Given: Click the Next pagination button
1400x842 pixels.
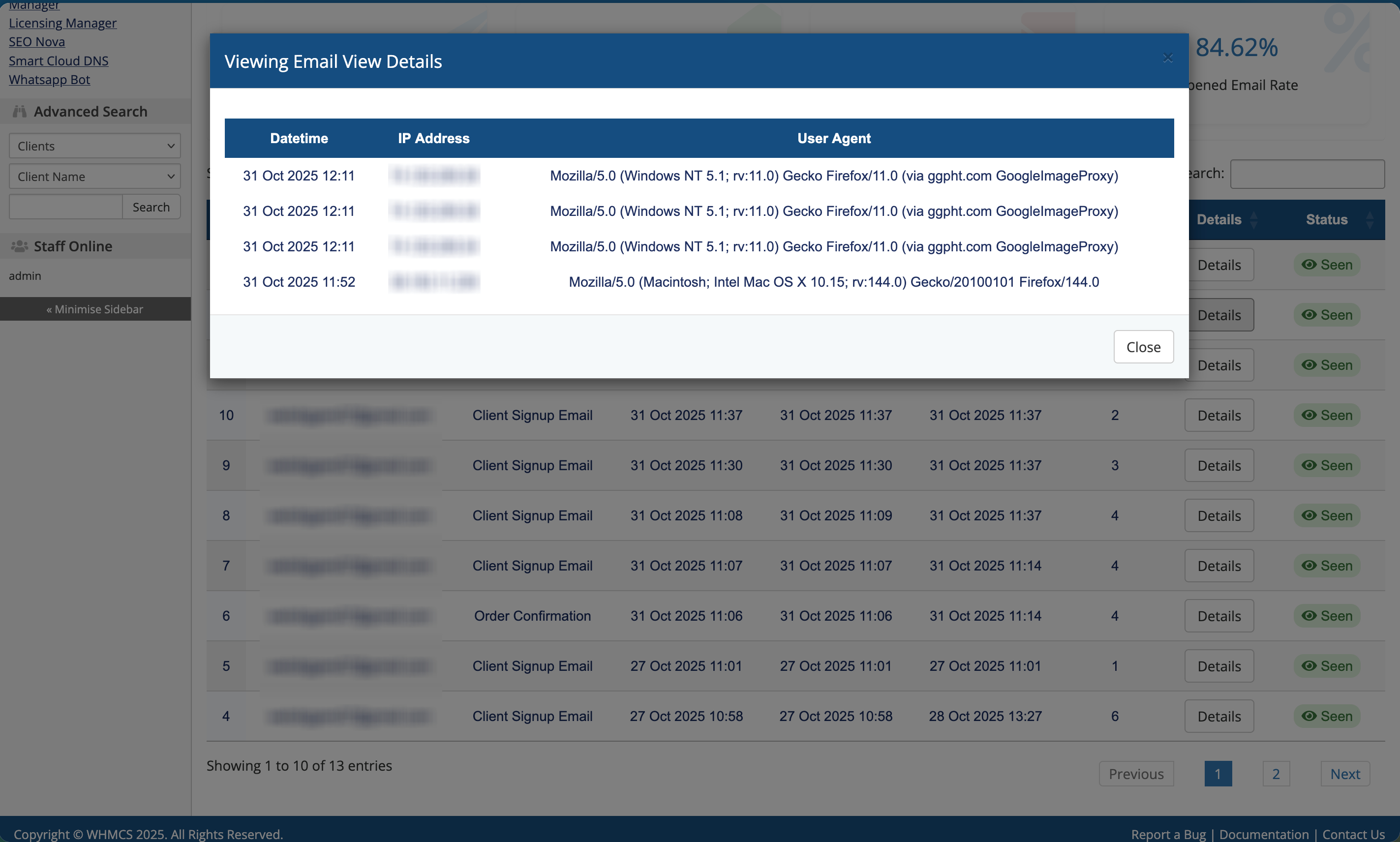Looking at the screenshot, I should coord(1345,774).
